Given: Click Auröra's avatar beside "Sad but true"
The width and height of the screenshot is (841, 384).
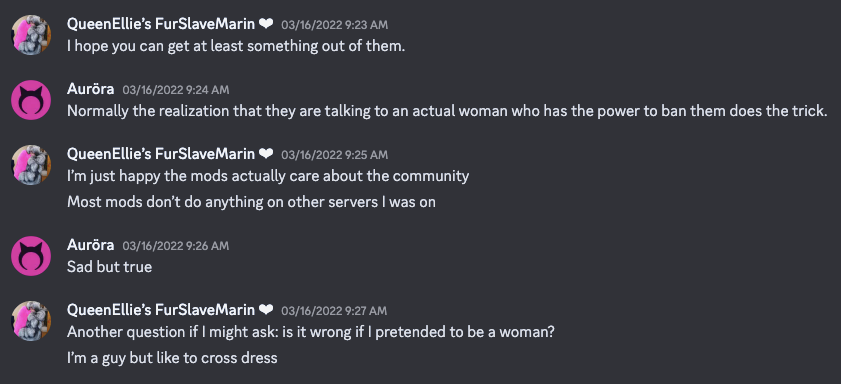Looking at the screenshot, I should 31,256.
